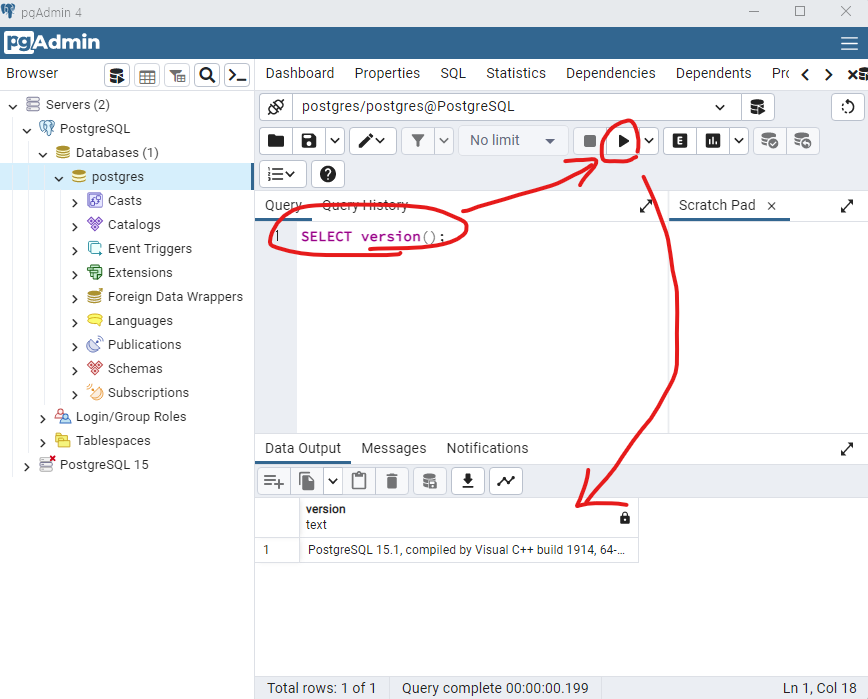Click into the SQL query editor line
Viewport: 868px width, 699px height.
pos(482,237)
